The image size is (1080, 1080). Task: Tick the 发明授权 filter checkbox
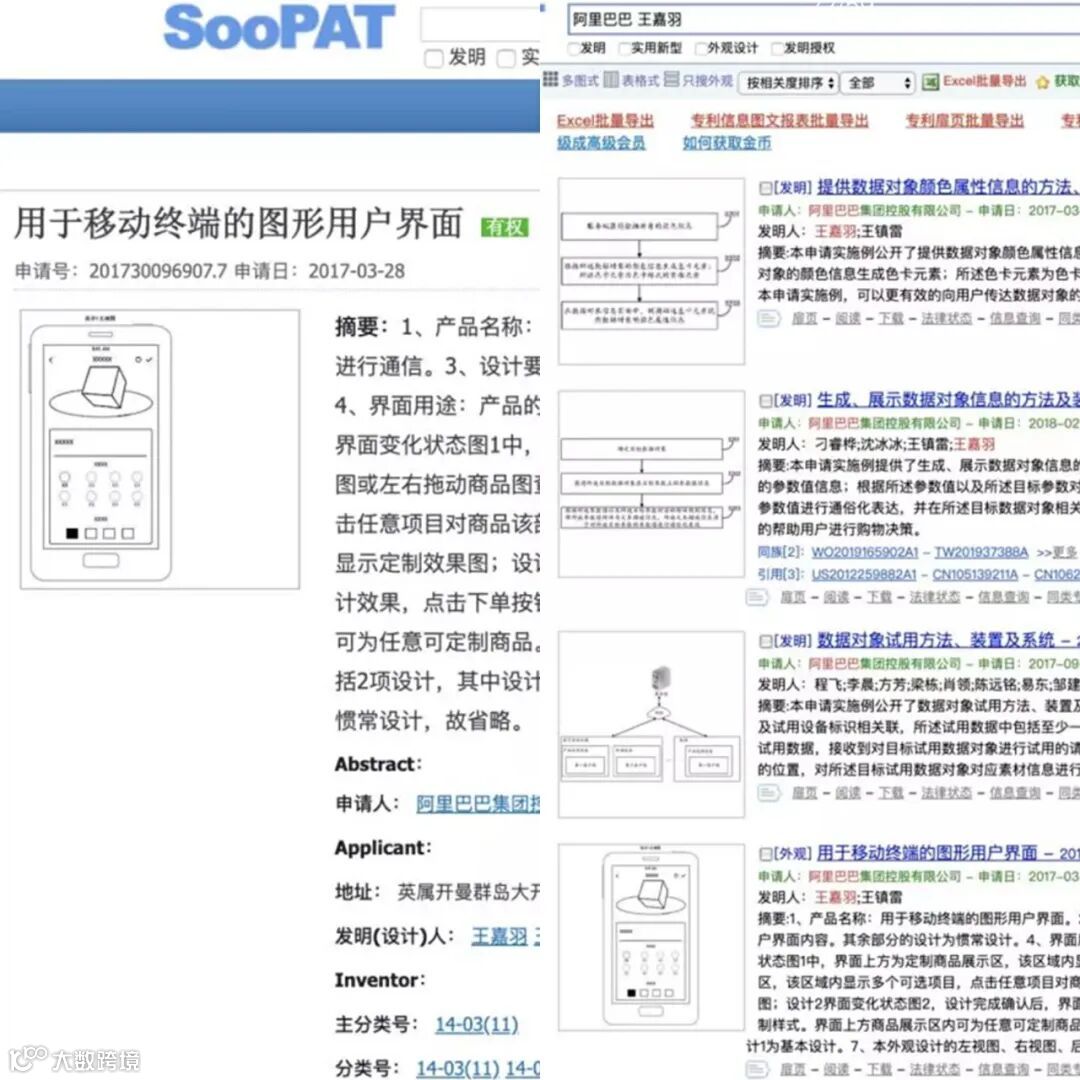(x=778, y=48)
